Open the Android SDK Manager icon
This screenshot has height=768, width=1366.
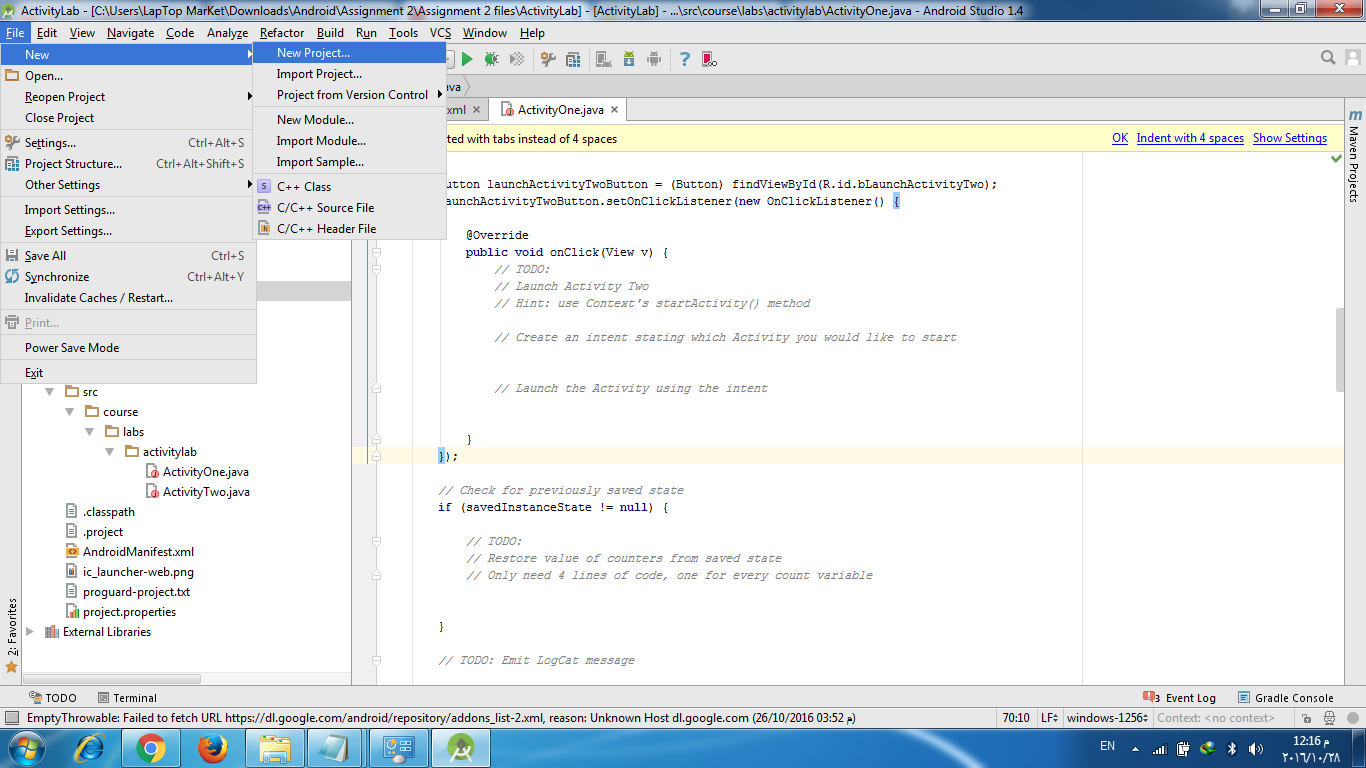[x=628, y=59]
